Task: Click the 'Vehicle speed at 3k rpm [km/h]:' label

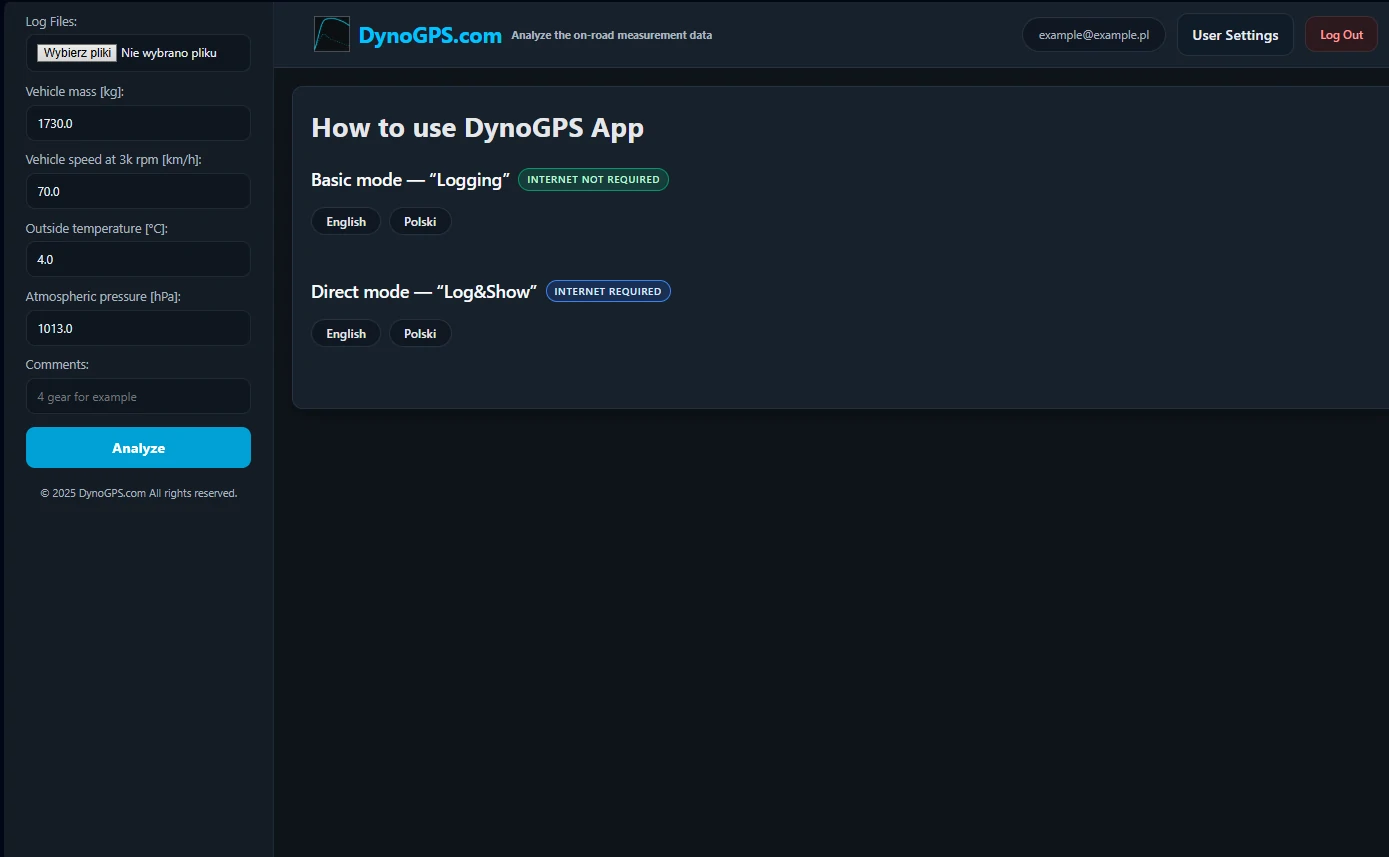Action: pos(114,159)
